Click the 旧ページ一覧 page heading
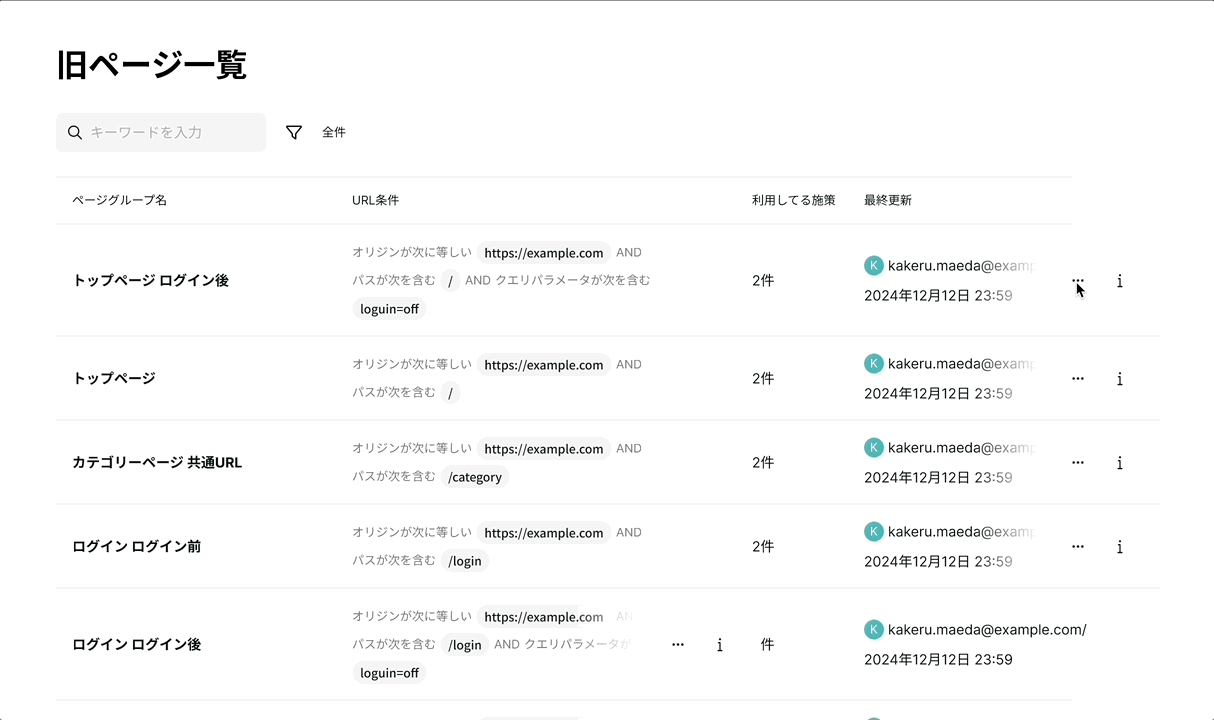The width and height of the screenshot is (1214, 720). pos(152,66)
